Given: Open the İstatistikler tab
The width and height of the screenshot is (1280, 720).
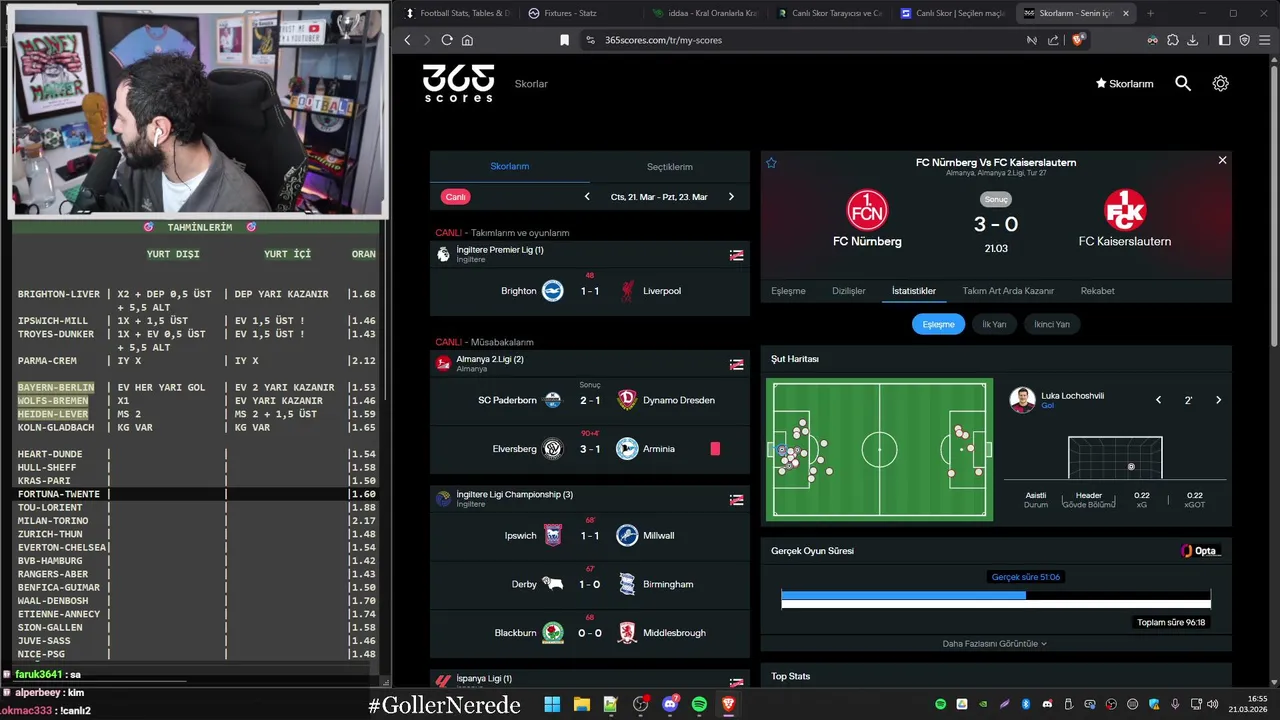Looking at the screenshot, I should pyautogui.click(x=914, y=291).
